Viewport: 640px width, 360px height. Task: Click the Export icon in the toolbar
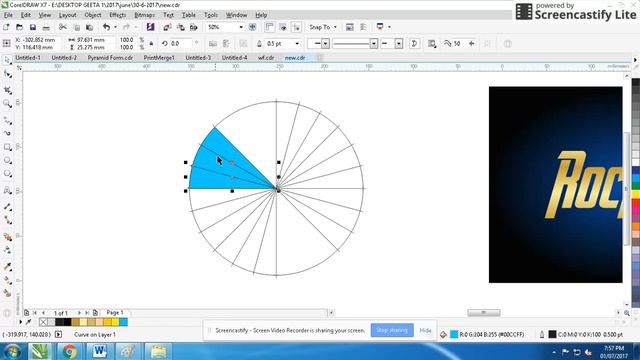tap(180, 27)
